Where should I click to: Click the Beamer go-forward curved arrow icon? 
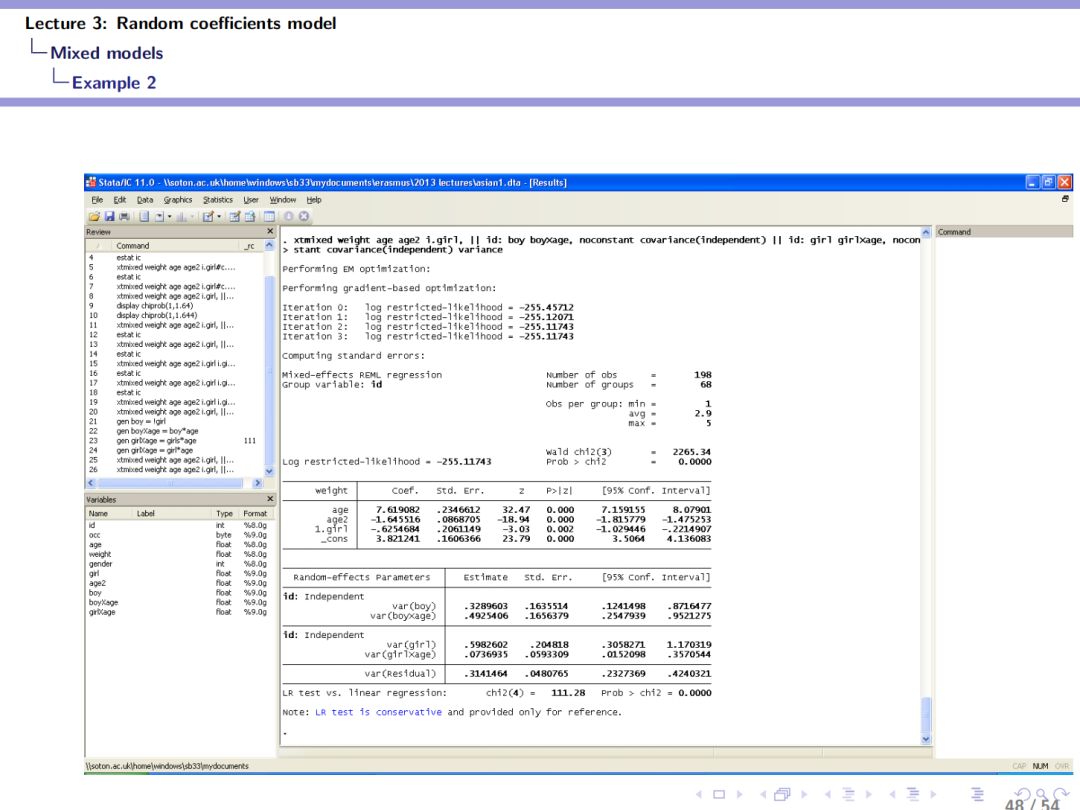point(1061,794)
